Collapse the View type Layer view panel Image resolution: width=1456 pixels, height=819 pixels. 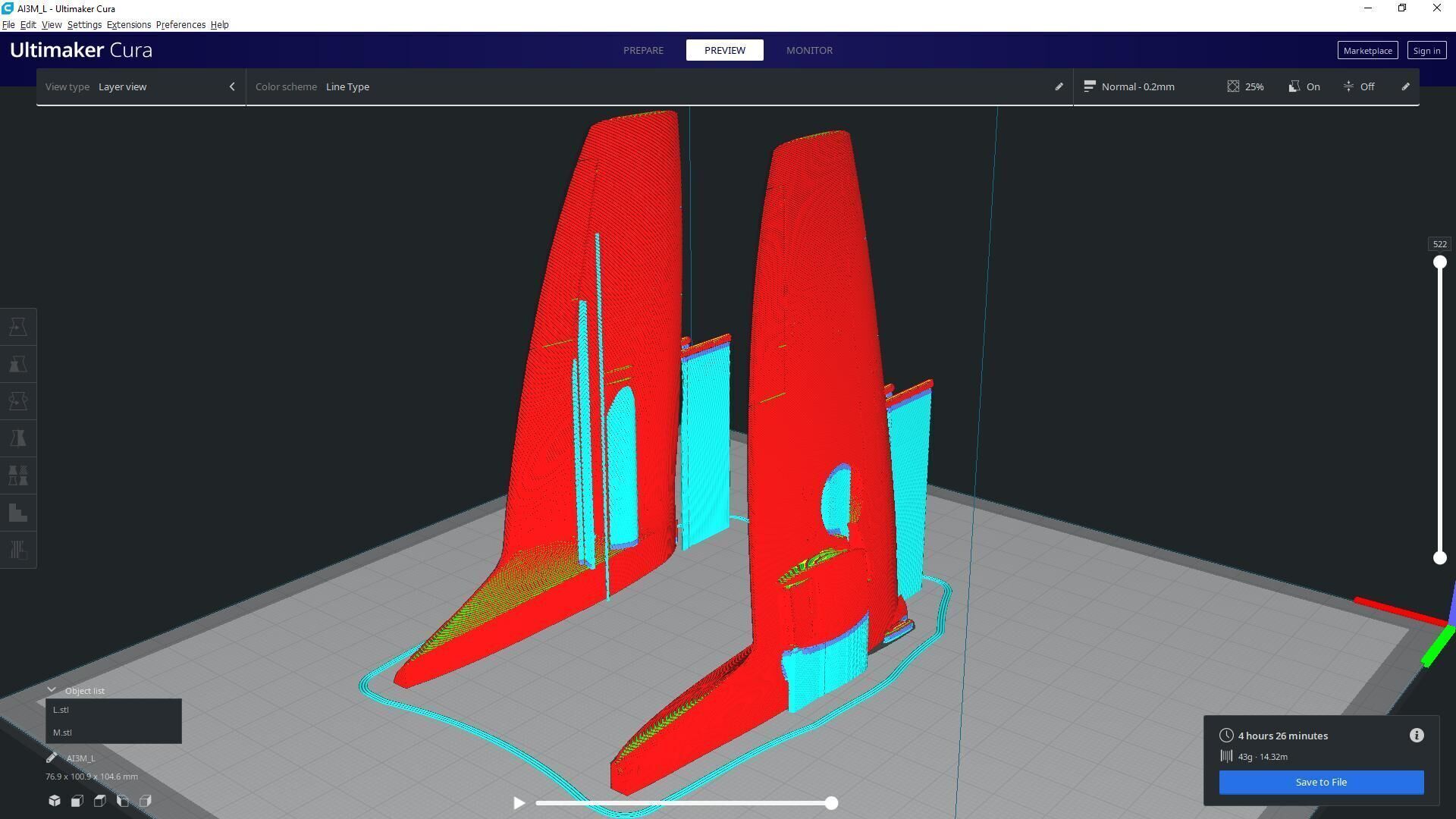click(232, 86)
